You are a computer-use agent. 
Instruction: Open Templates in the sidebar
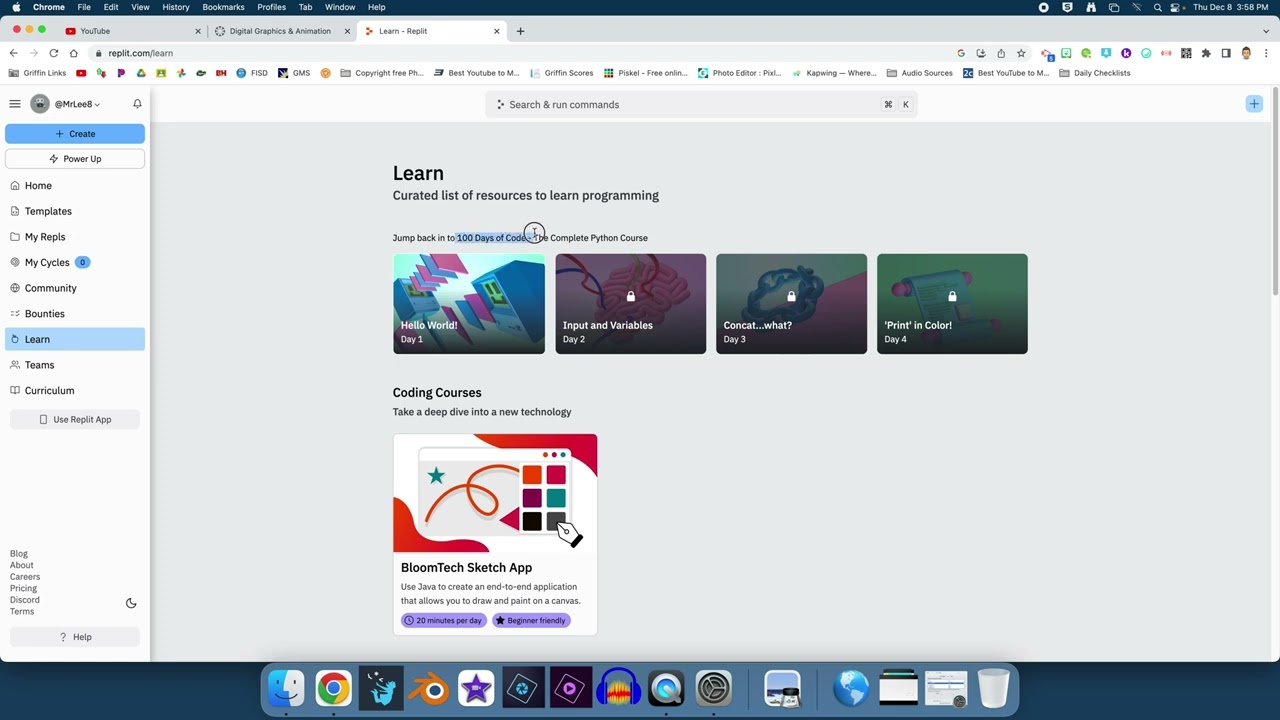tap(75, 211)
